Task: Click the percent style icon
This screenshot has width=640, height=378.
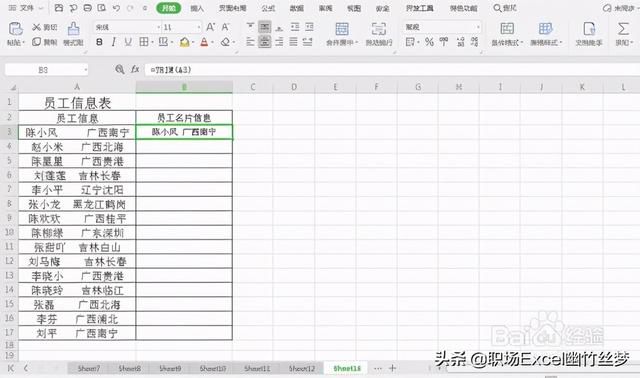Action: pyautogui.click(x=429, y=42)
